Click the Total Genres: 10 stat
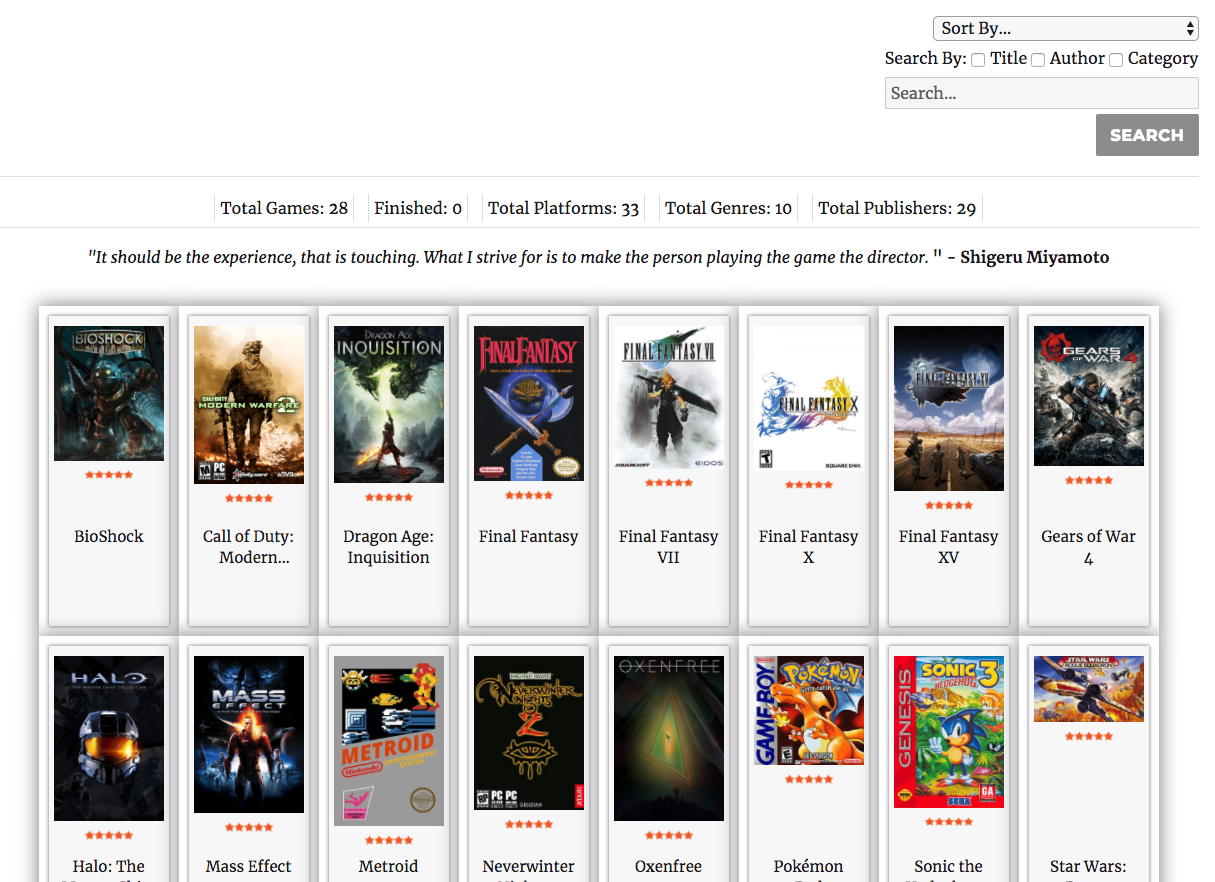Viewport: 1215px width, 882px height. pos(728,208)
